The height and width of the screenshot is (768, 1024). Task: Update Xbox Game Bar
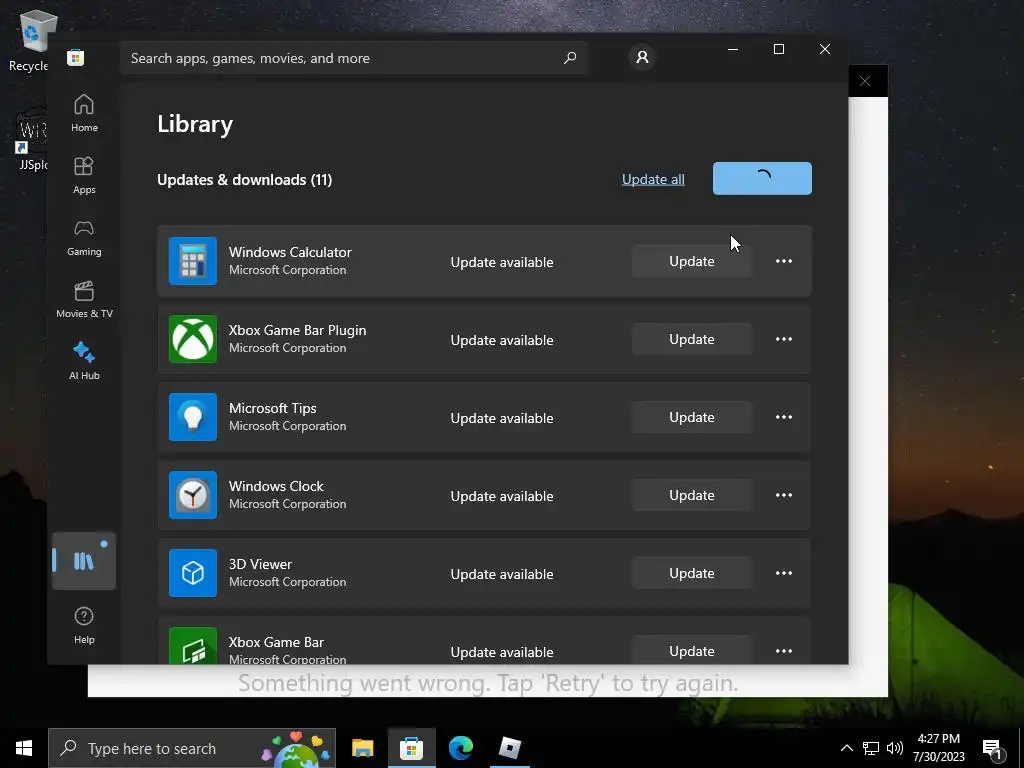[x=692, y=650]
